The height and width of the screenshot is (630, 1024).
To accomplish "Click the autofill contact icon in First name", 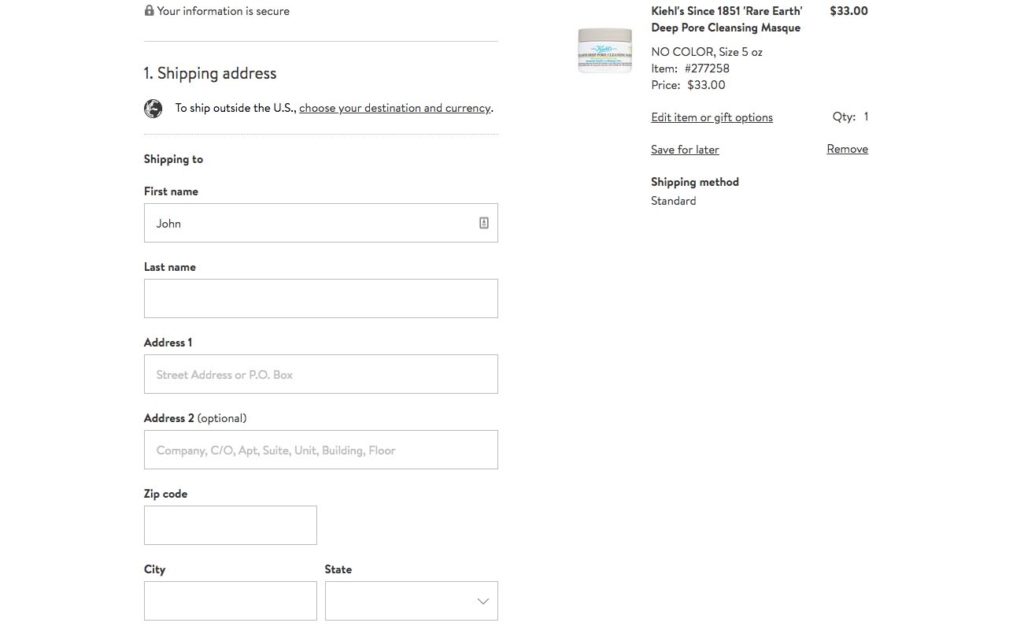I will tap(483, 223).
